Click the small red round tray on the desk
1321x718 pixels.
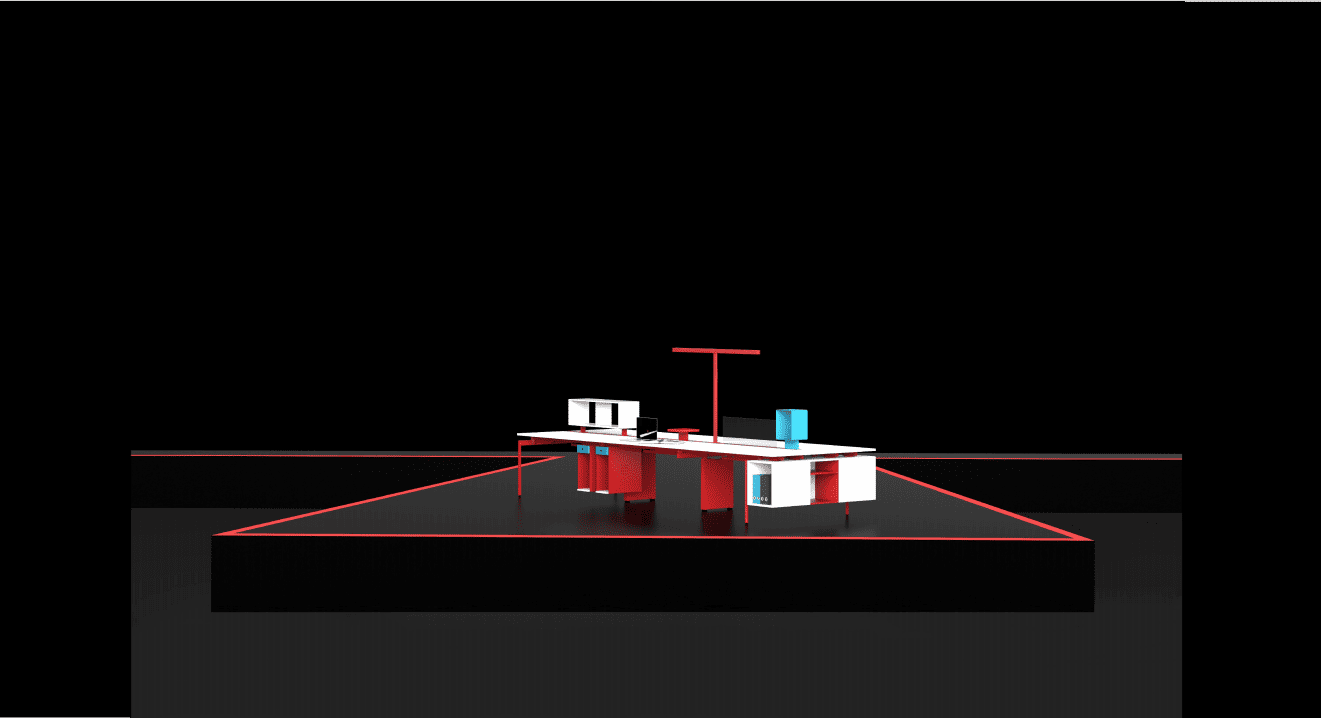tap(684, 430)
